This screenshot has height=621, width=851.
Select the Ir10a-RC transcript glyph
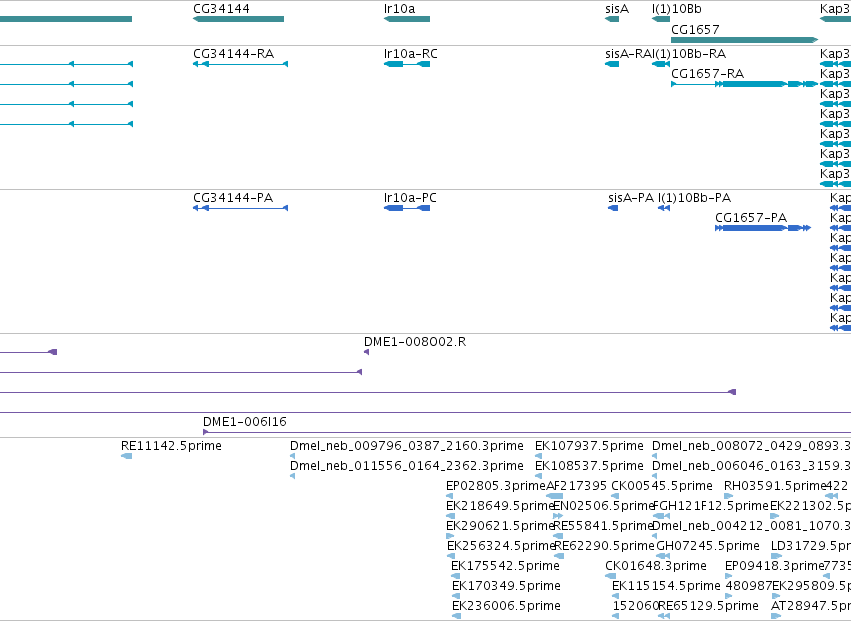click(x=407, y=64)
